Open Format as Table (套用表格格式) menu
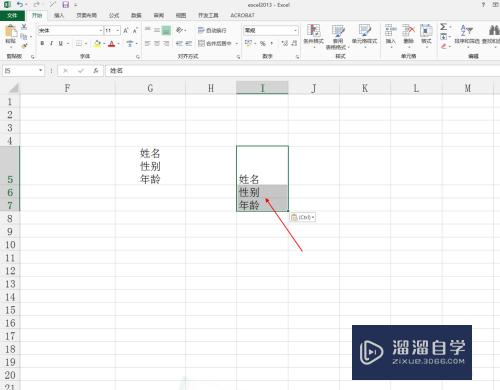The image size is (500, 390). tap(338, 37)
